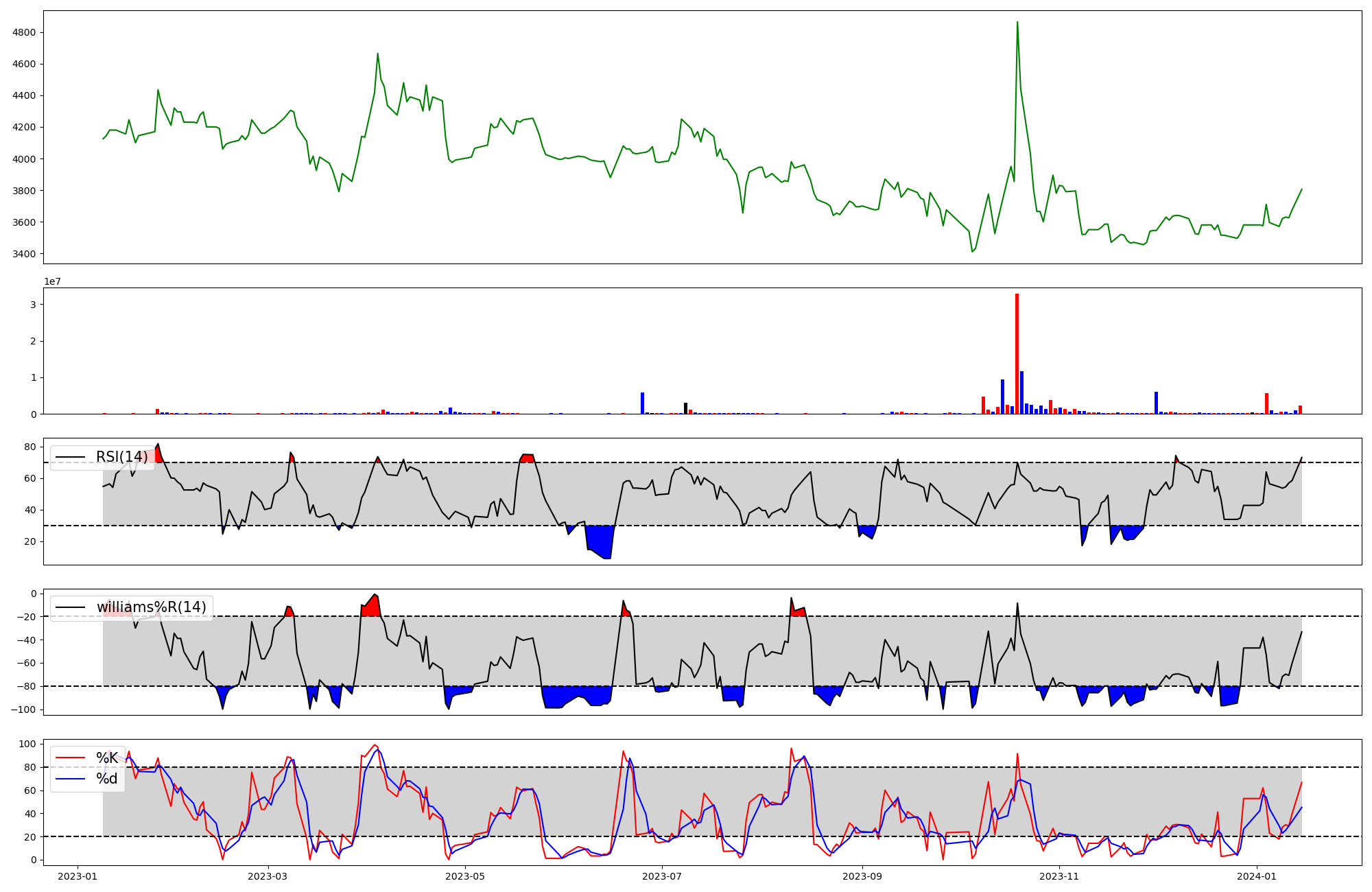Click the 2023-11 x-axis date label
Viewport: 1372px width, 892px height.
pyautogui.click(x=1059, y=876)
